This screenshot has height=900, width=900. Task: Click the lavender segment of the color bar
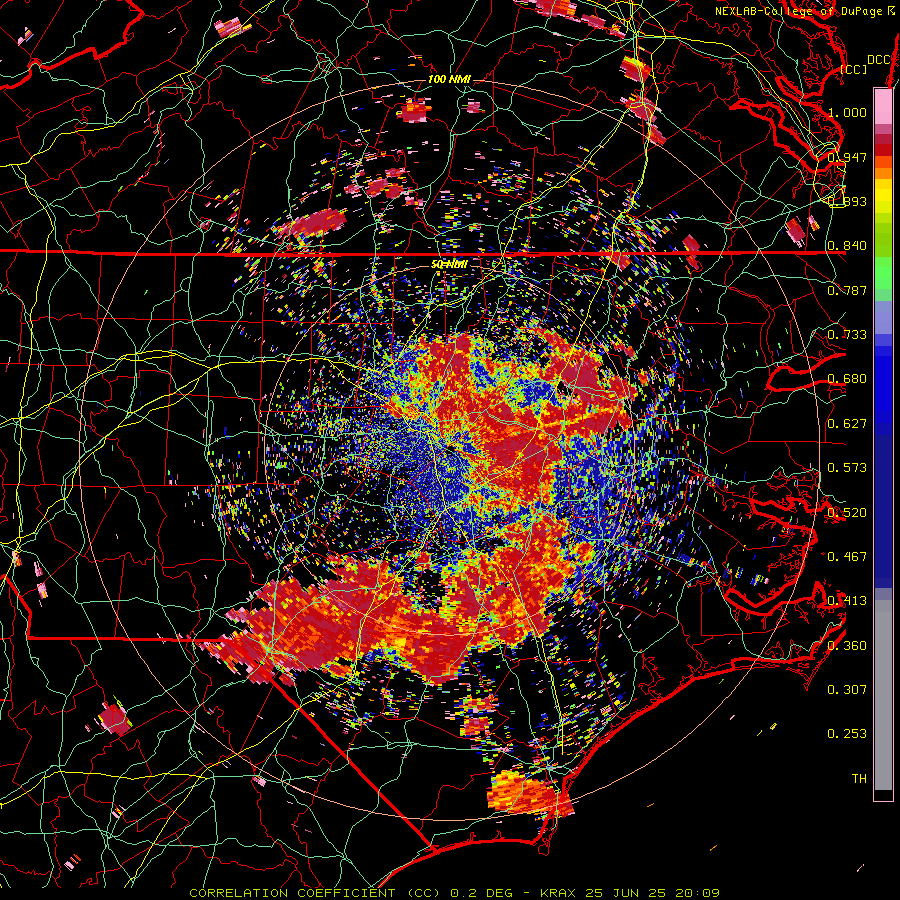(x=883, y=317)
